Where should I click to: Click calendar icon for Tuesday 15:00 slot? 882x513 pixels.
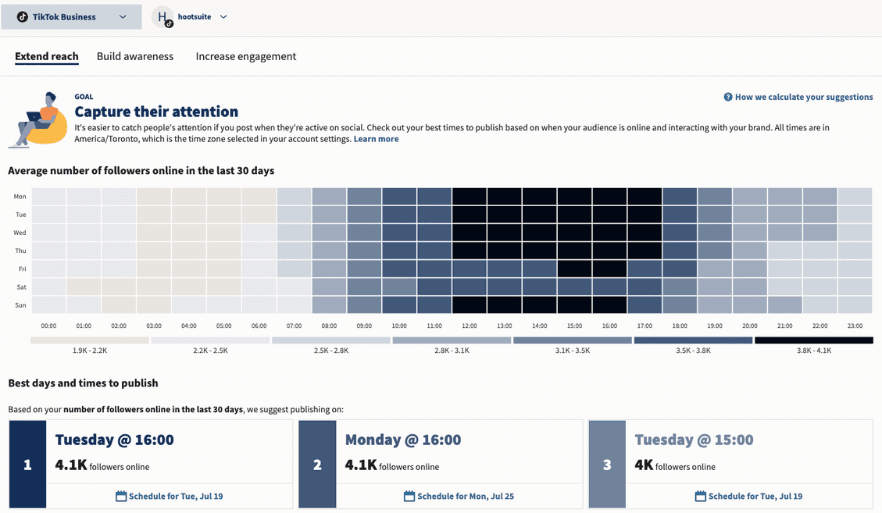[x=701, y=496]
